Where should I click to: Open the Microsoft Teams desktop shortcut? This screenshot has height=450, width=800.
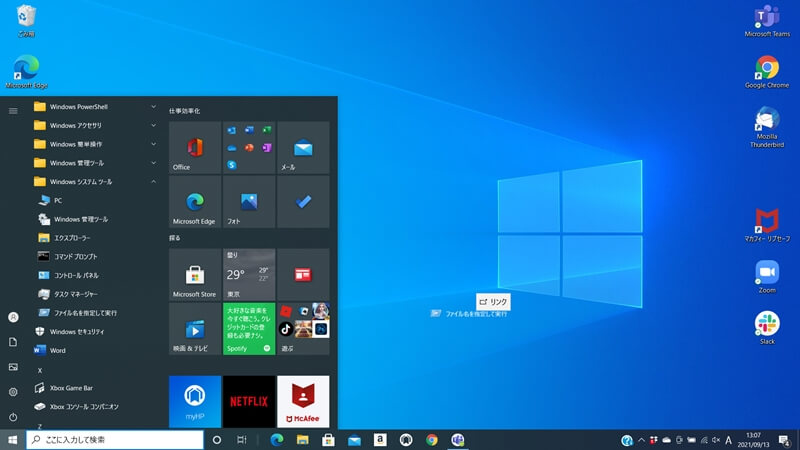click(x=767, y=21)
